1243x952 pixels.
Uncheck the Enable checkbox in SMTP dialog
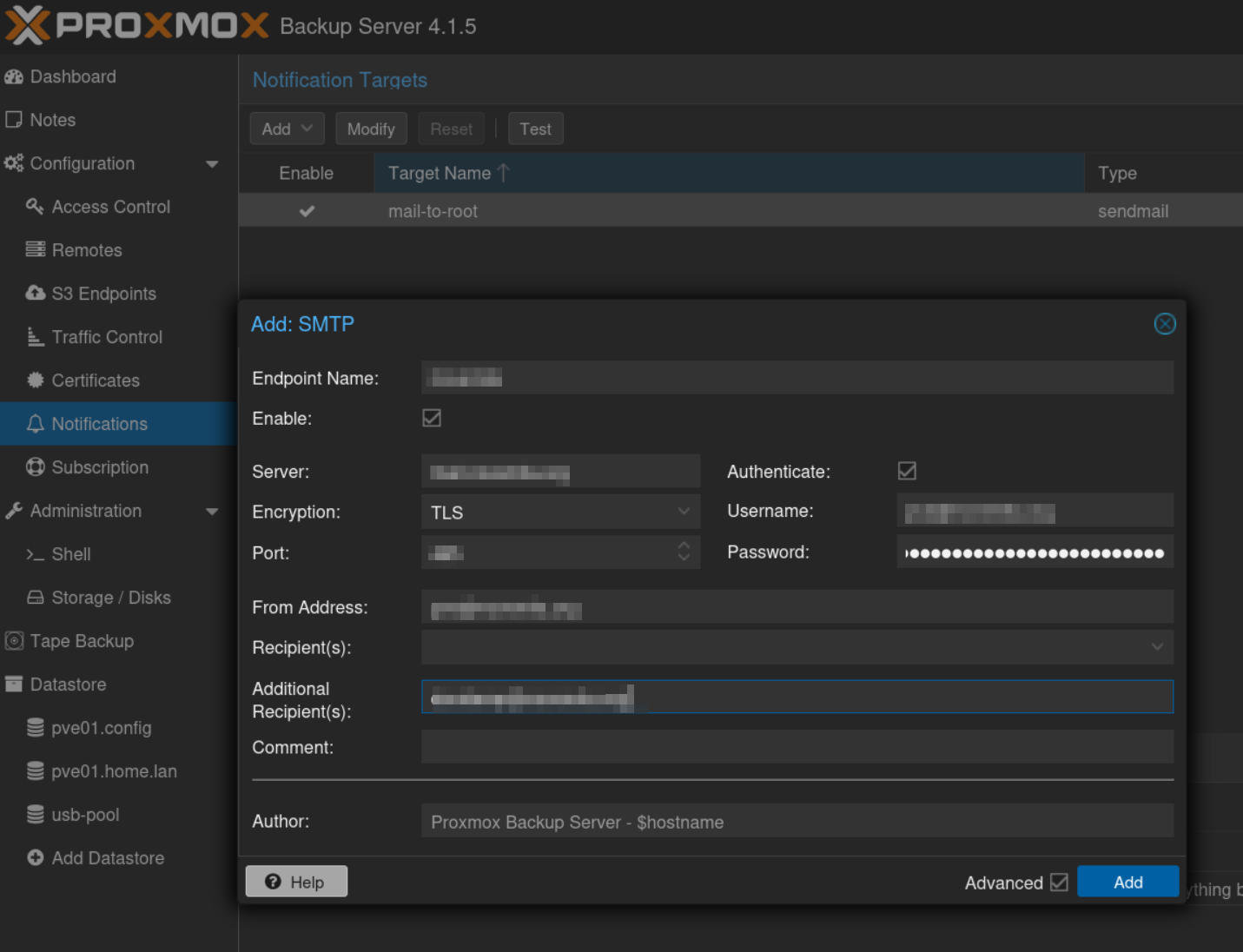432,418
